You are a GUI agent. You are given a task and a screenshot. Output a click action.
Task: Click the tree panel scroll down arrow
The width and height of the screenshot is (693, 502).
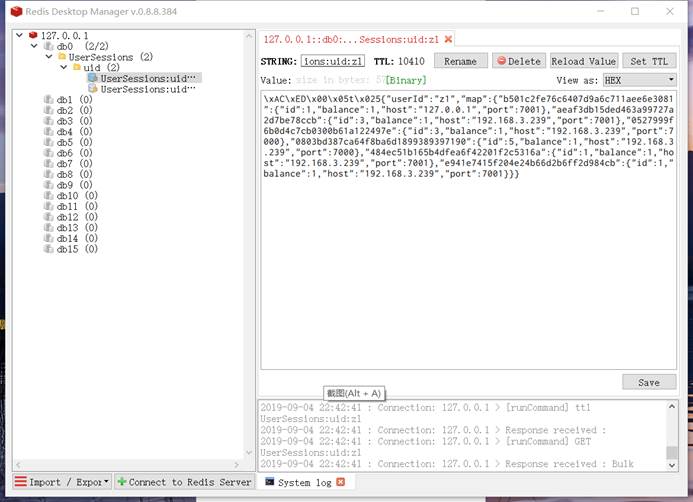(x=249, y=453)
